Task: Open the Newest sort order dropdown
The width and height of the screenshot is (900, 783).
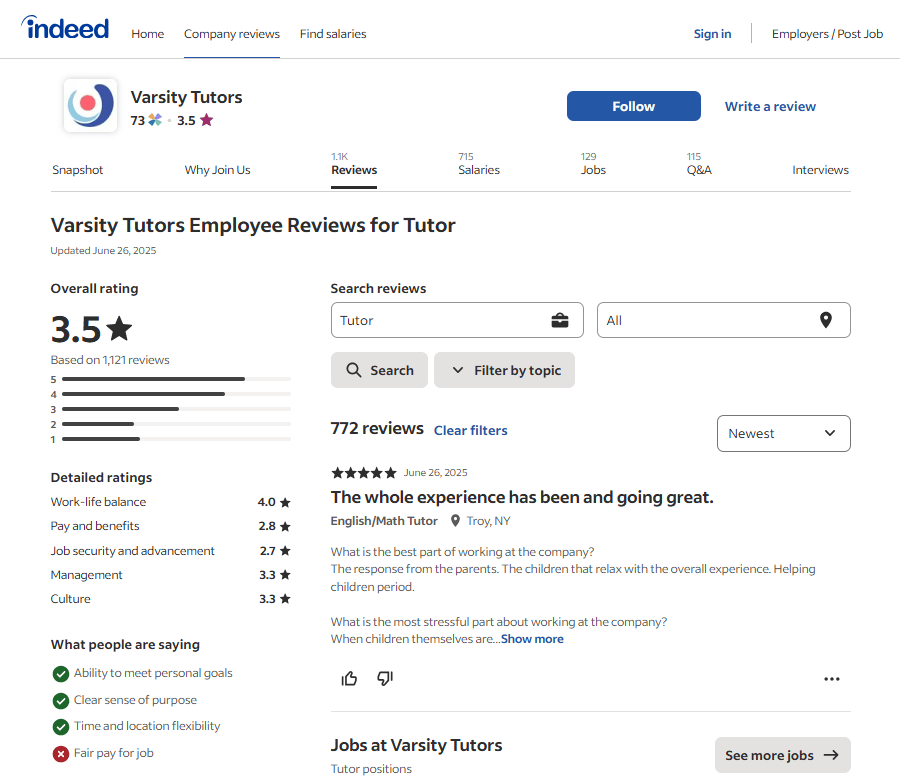Action: 784,433
